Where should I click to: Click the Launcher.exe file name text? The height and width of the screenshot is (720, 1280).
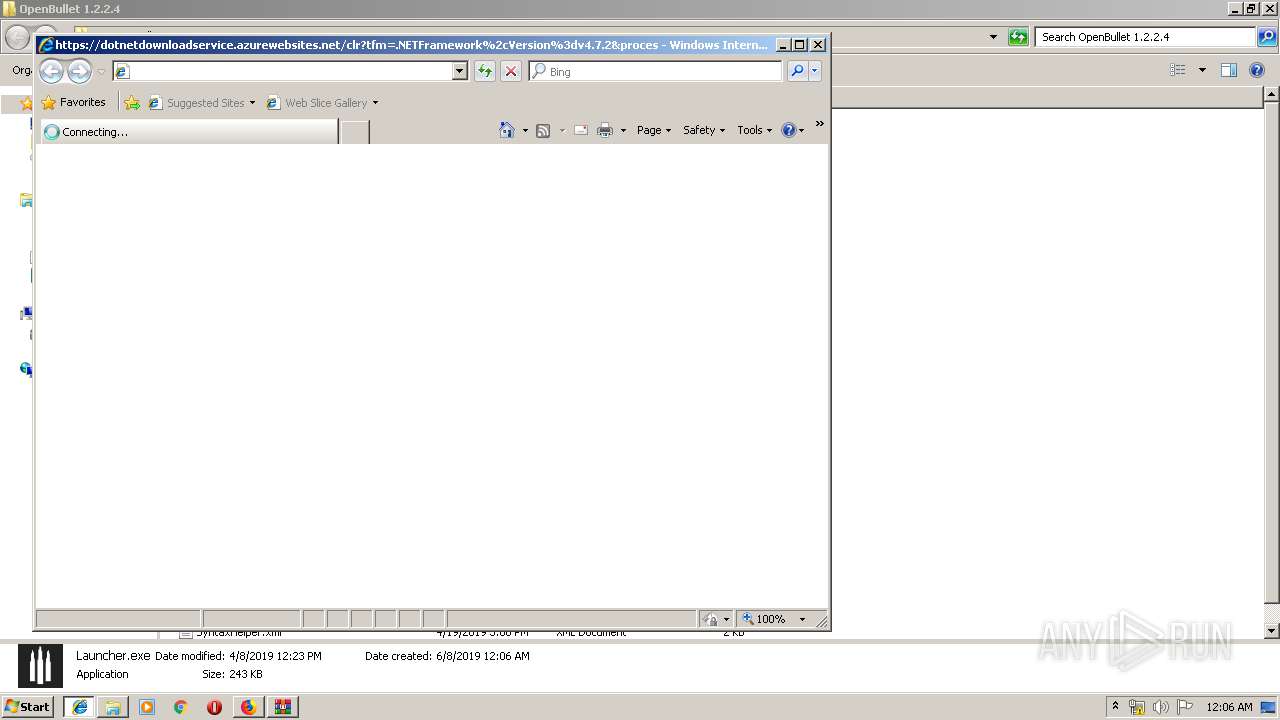pos(113,656)
